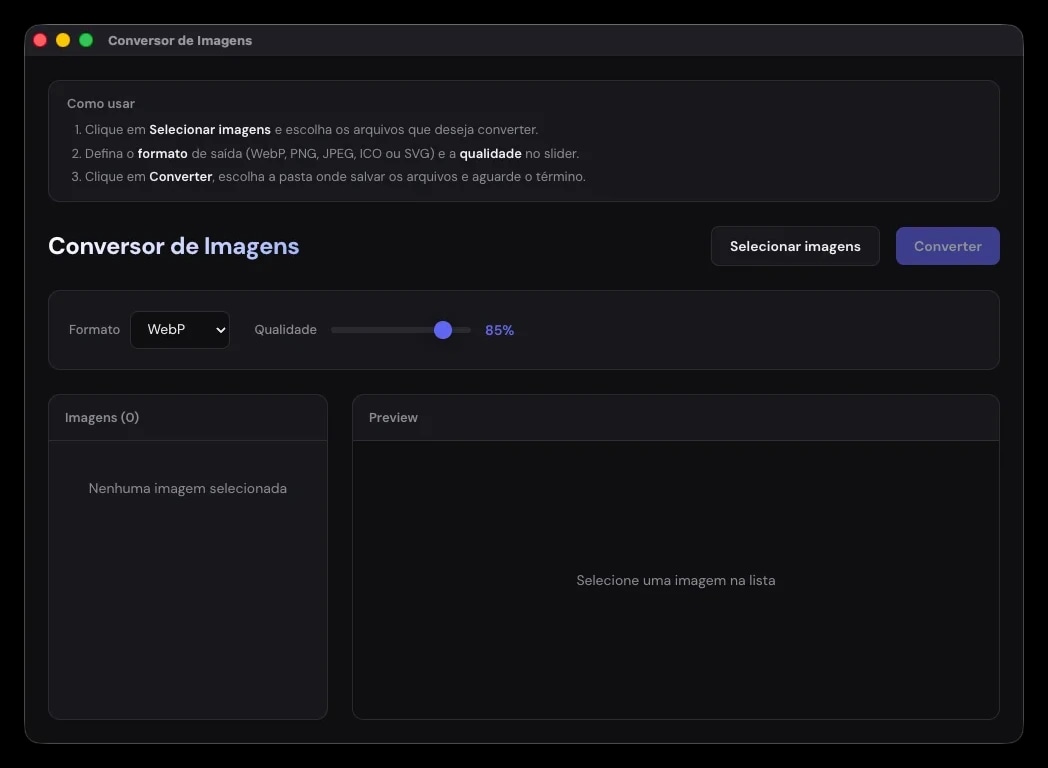Click the 'Como usar' heading
Image resolution: width=1048 pixels, height=768 pixels.
click(101, 104)
